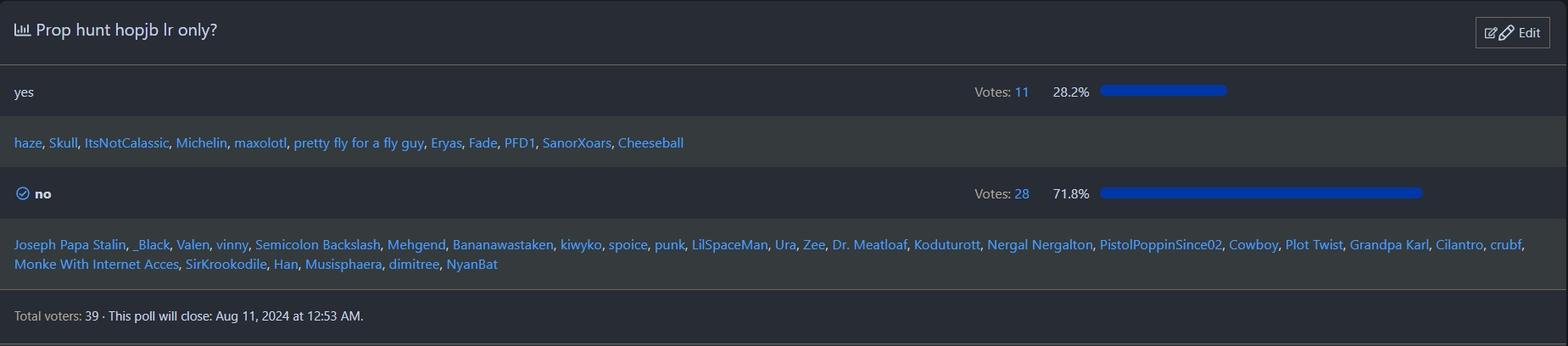Click the poll chart icon beside the title
The image size is (1568, 346).
22,30
